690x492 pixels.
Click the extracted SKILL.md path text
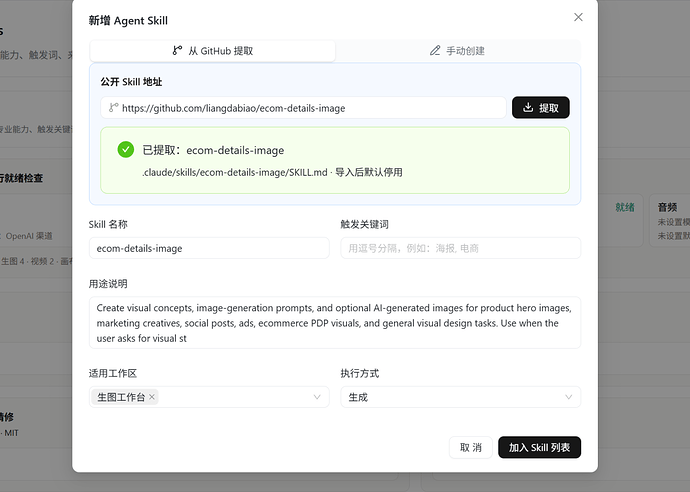coord(235,173)
